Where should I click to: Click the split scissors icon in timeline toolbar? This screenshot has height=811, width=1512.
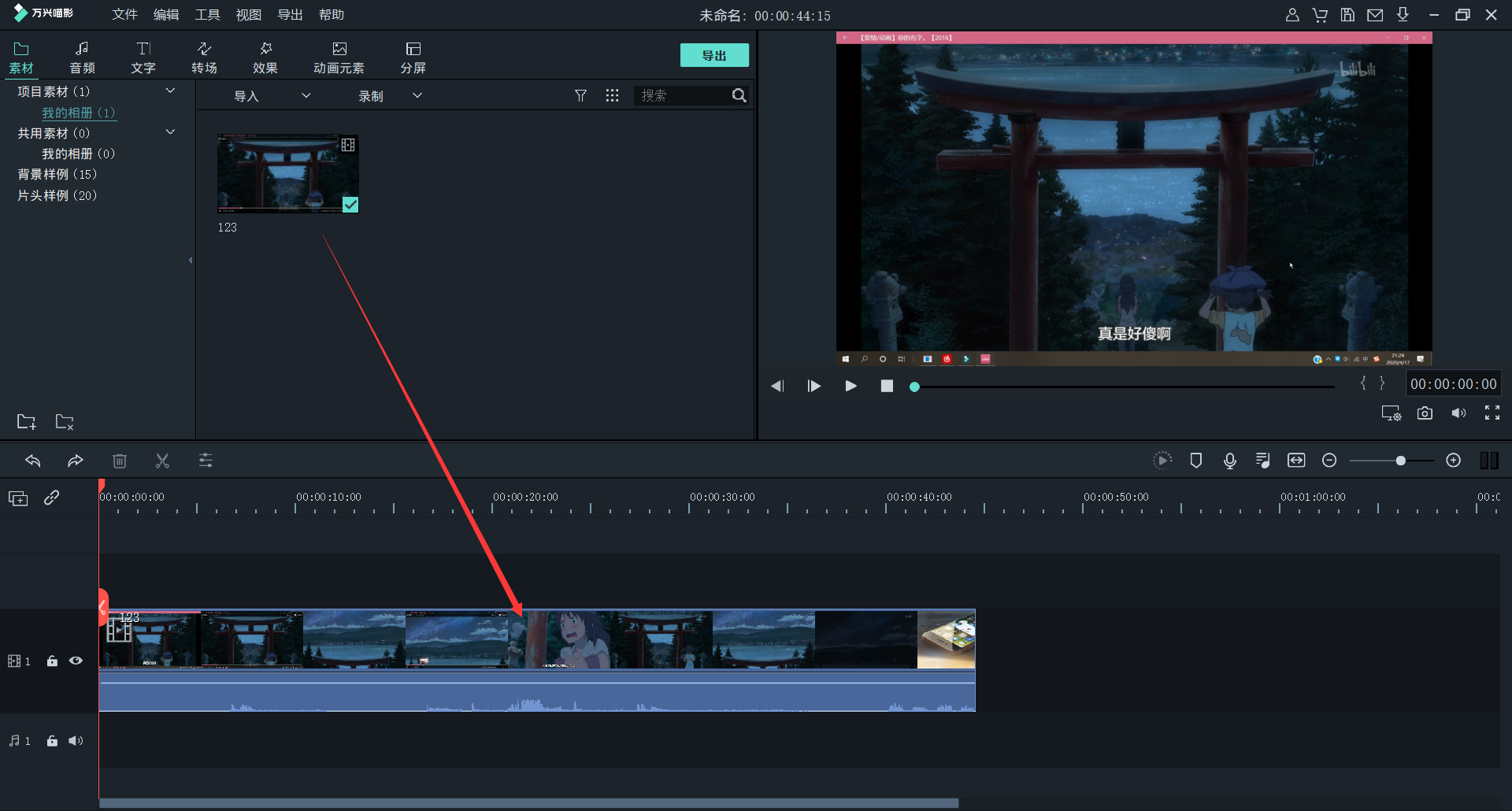pyautogui.click(x=162, y=461)
